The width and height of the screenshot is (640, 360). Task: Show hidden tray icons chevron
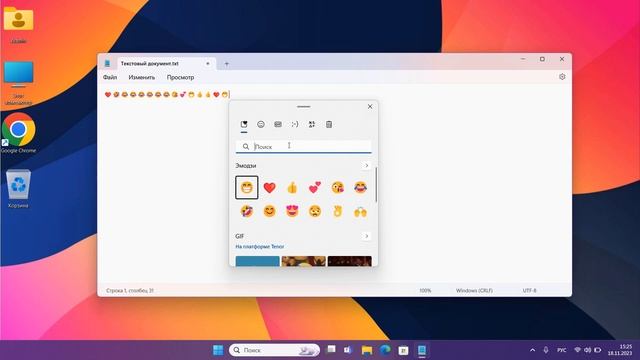(532, 350)
